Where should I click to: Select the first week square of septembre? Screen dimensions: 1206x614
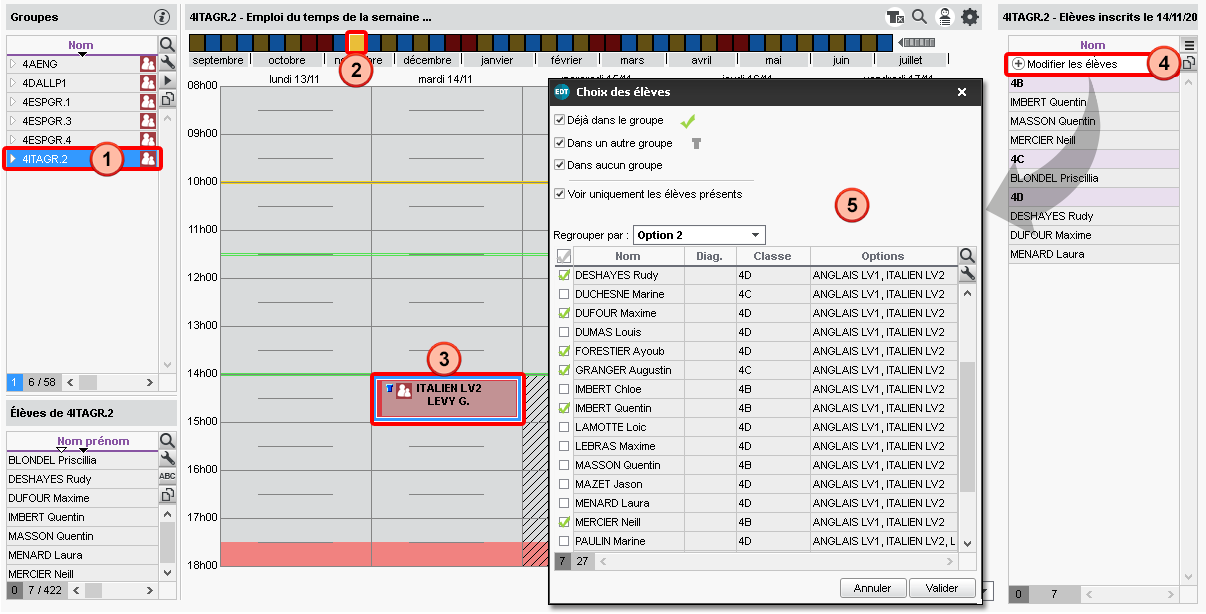[x=197, y=42]
